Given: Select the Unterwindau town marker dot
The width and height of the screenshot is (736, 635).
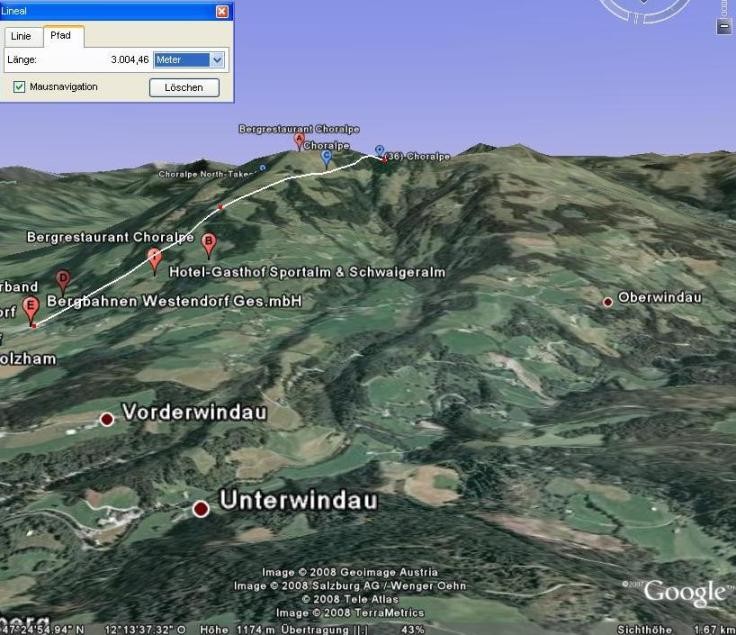Looking at the screenshot, I should pos(201,509).
